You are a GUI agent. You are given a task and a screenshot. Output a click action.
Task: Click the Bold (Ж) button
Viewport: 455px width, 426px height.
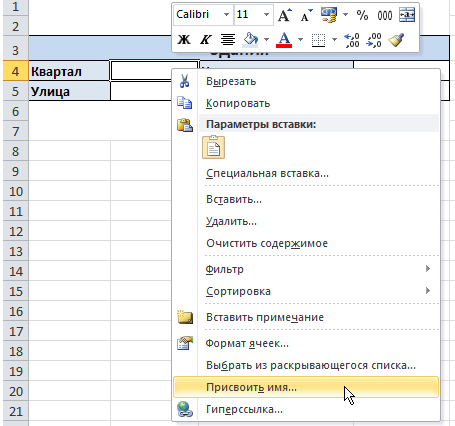(184, 40)
